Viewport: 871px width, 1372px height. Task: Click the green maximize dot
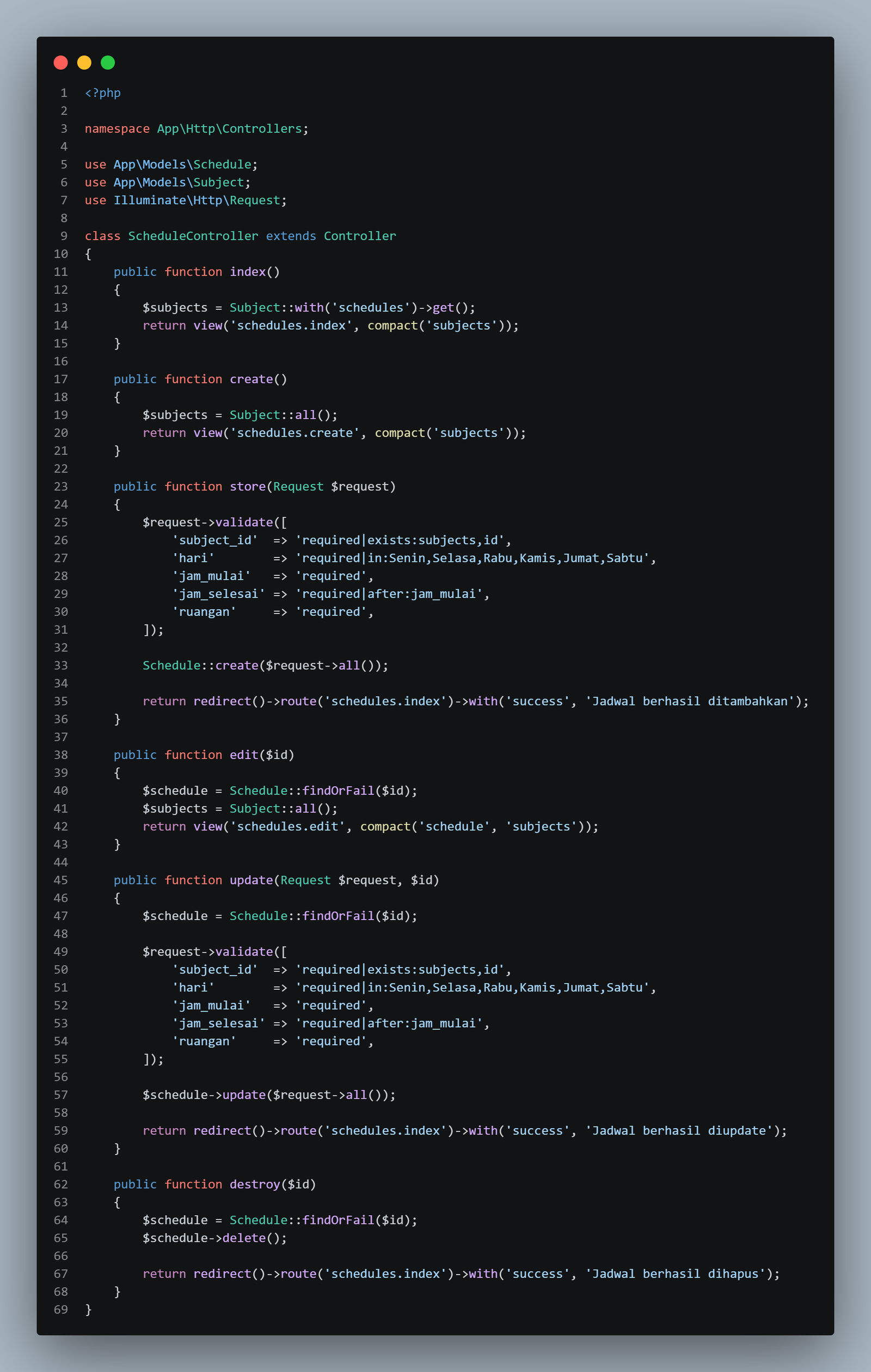(108, 63)
